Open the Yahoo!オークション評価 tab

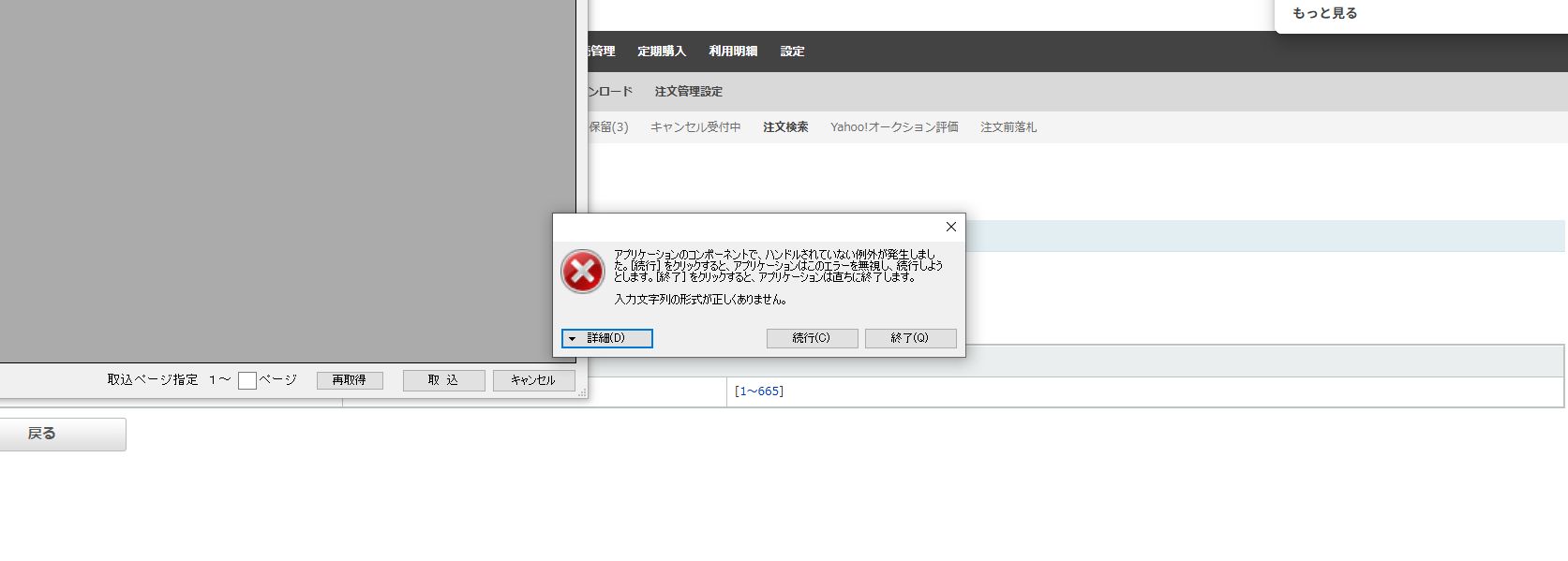coord(894,127)
